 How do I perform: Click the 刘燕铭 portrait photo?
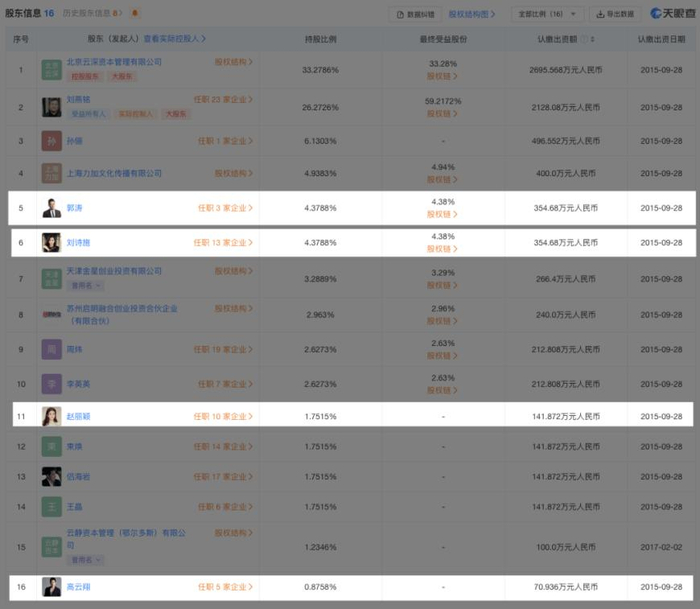pyautogui.click(x=51, y=108)
